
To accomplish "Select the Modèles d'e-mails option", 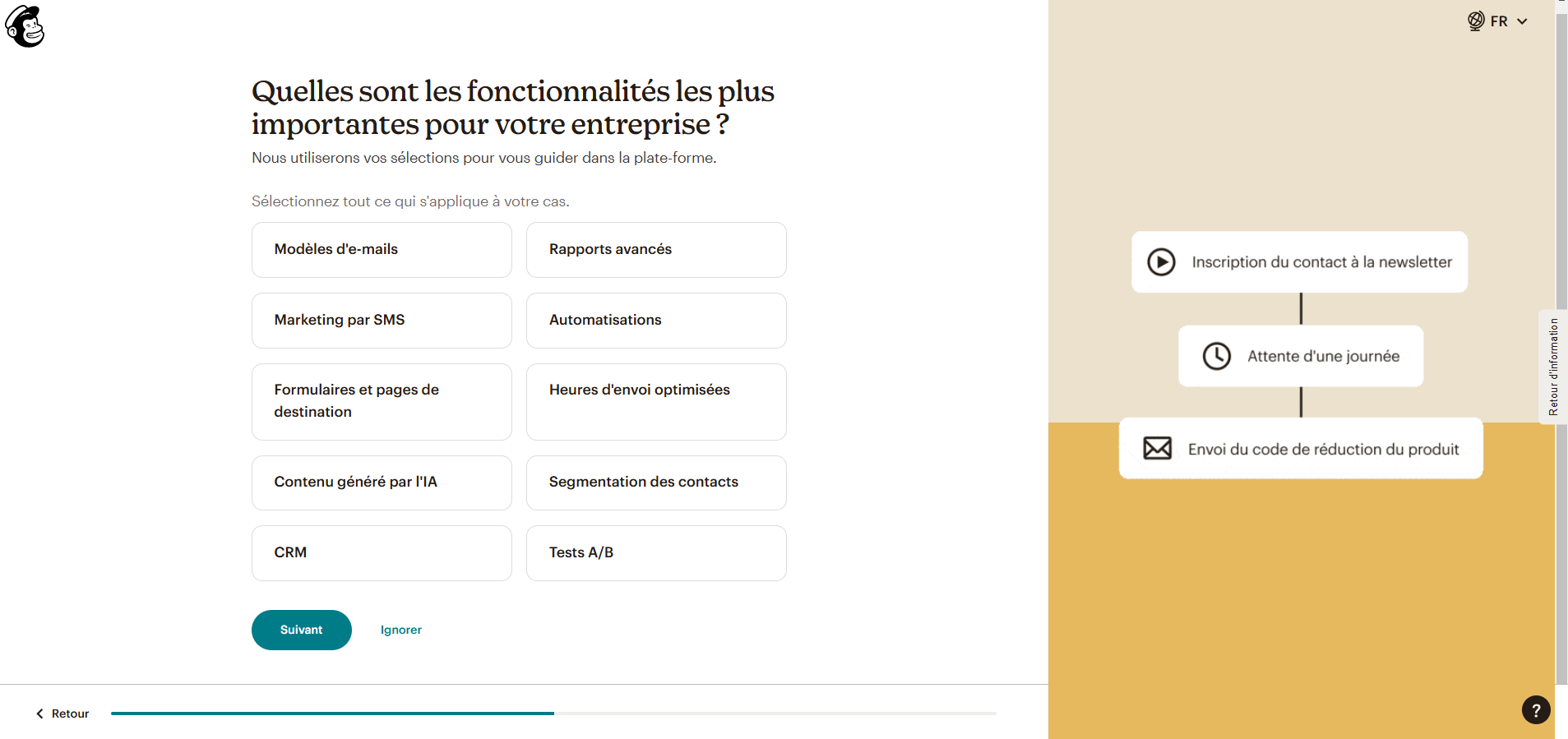I will (382, 250).
